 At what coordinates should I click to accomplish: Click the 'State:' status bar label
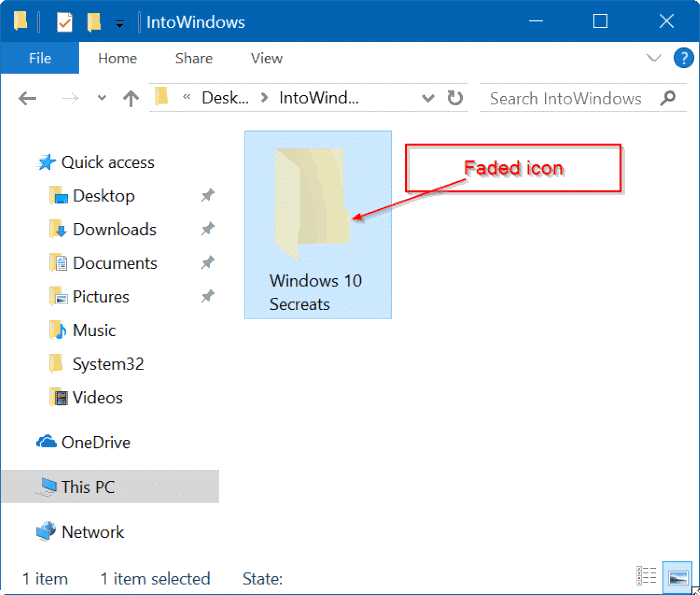coord(262,579)
